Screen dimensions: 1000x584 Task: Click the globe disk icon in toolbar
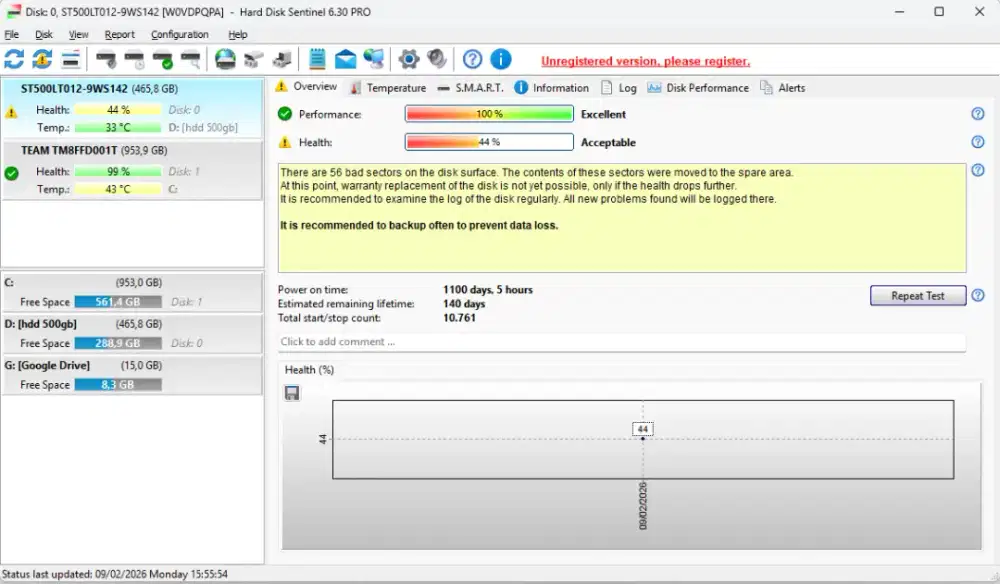[x=226, y=60]
